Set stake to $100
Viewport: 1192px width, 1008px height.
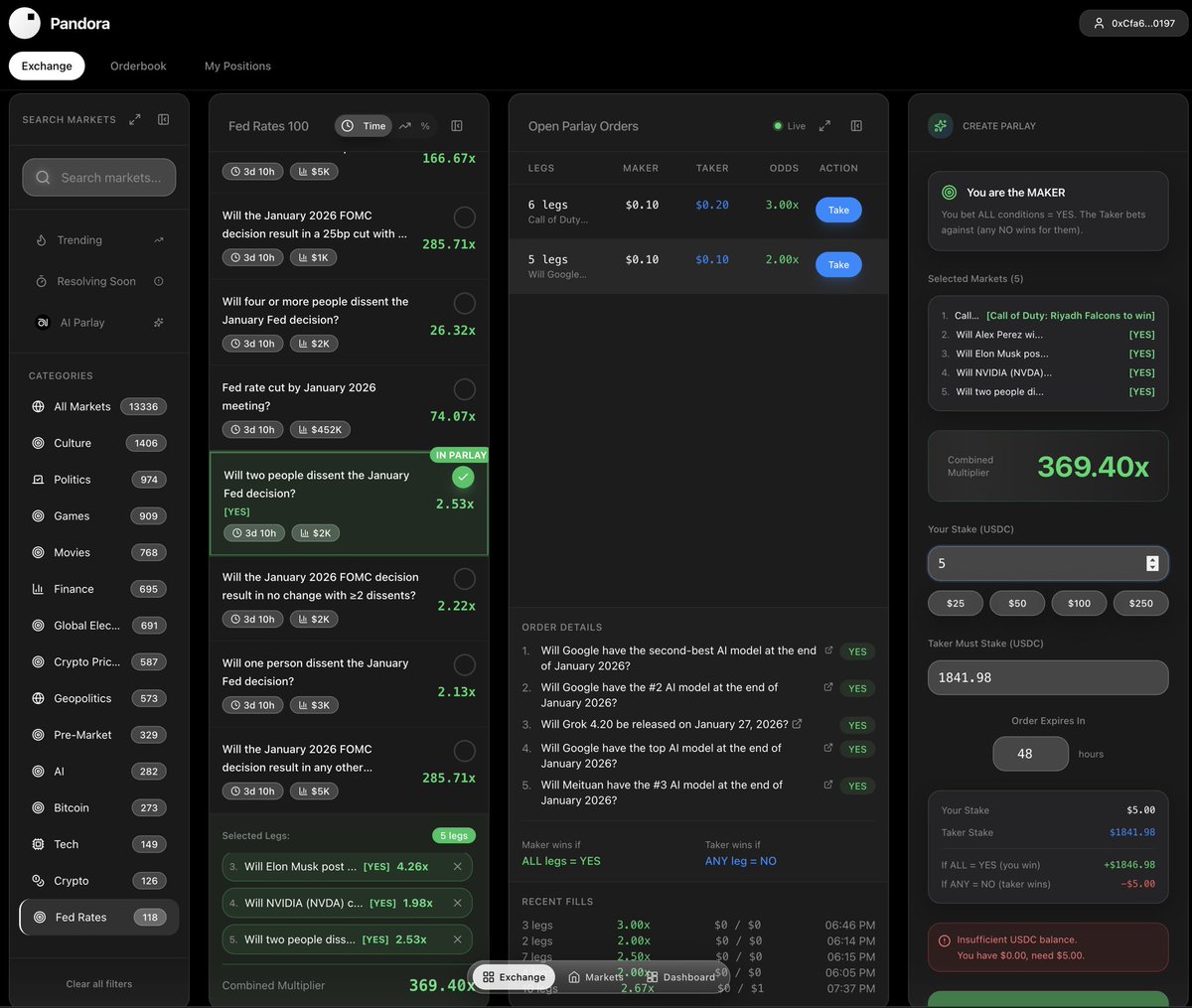(1079, 603)
